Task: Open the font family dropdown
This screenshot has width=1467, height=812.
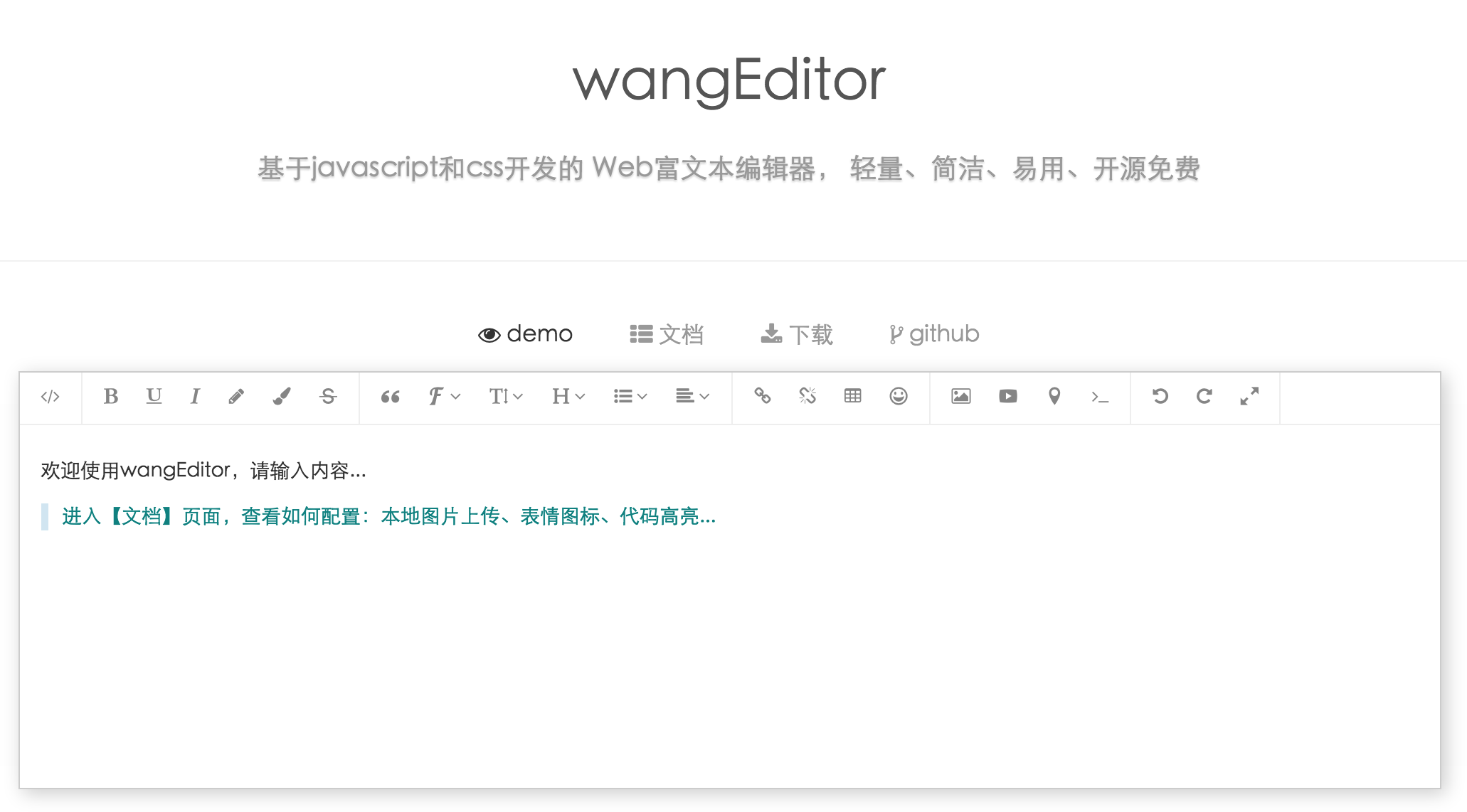Action: tap(444, 396)
